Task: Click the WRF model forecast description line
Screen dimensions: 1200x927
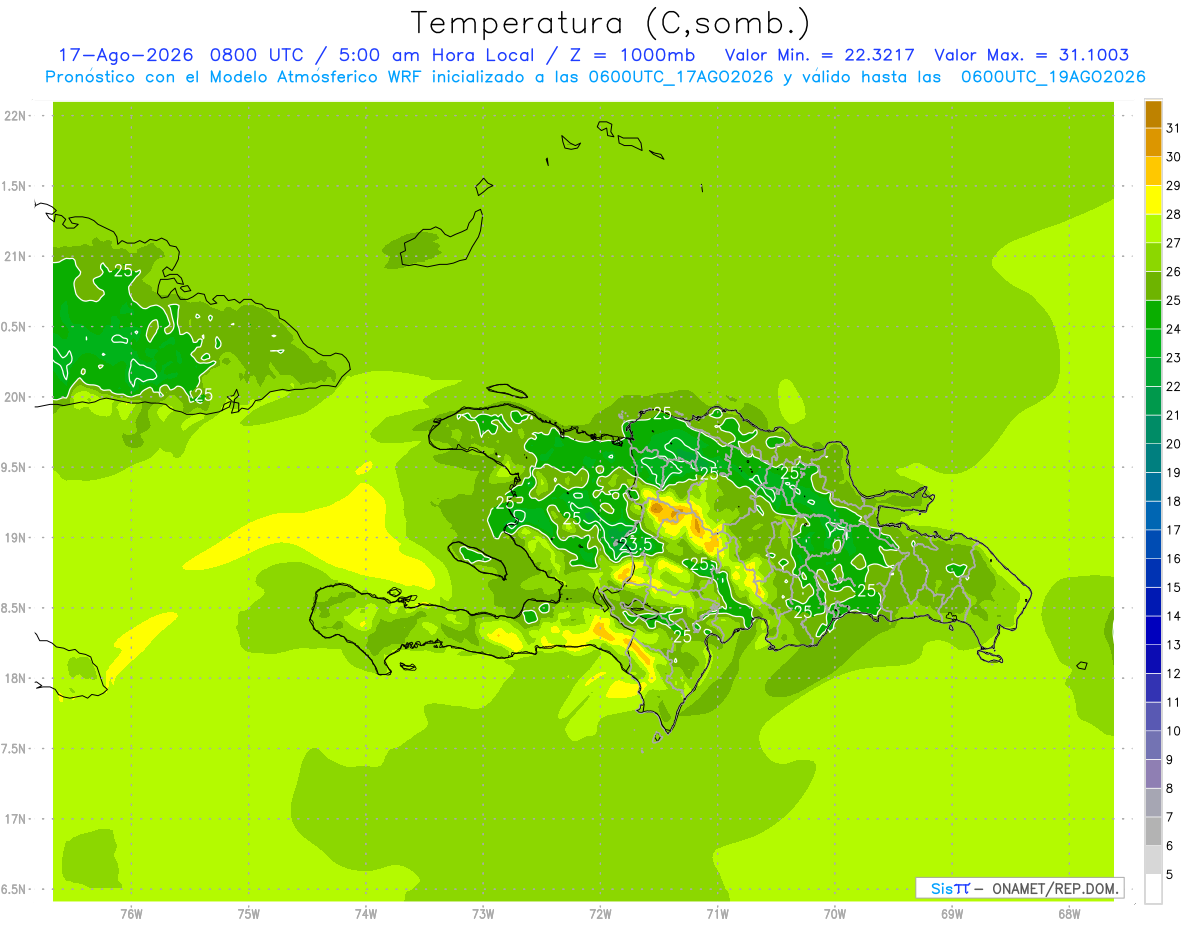Action: (x=595, y=77)
